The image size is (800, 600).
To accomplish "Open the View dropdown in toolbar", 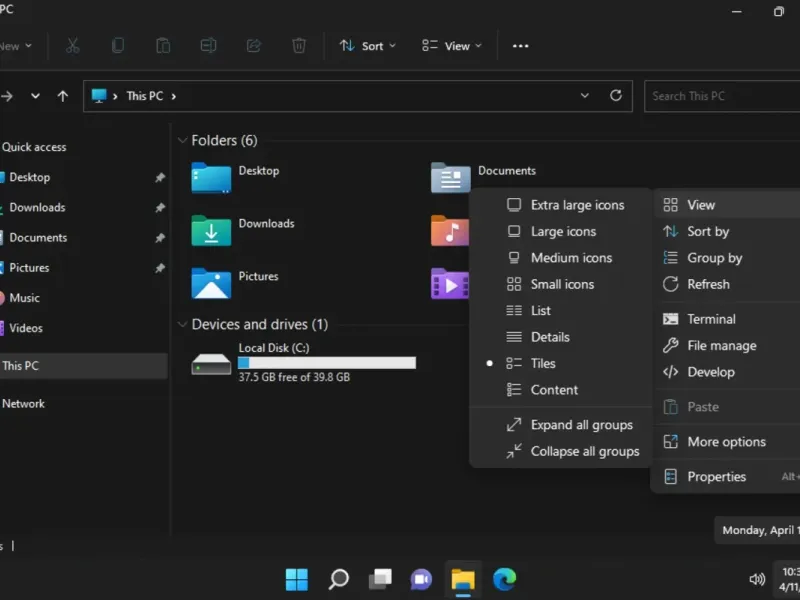I will pos(452,46).
